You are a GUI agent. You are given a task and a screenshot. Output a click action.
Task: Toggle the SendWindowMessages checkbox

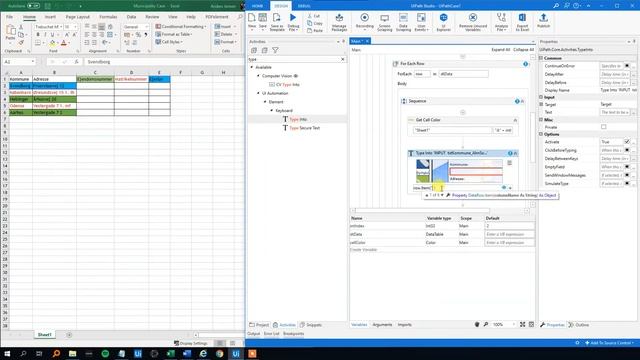(627, 175)
